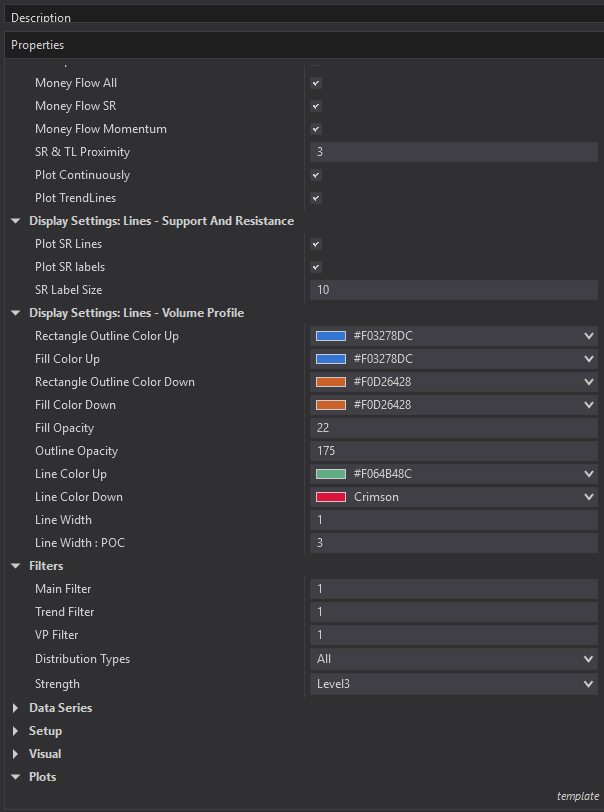Expand the Visual section
This screenshot has width=604, height=812.
point(16,754)
